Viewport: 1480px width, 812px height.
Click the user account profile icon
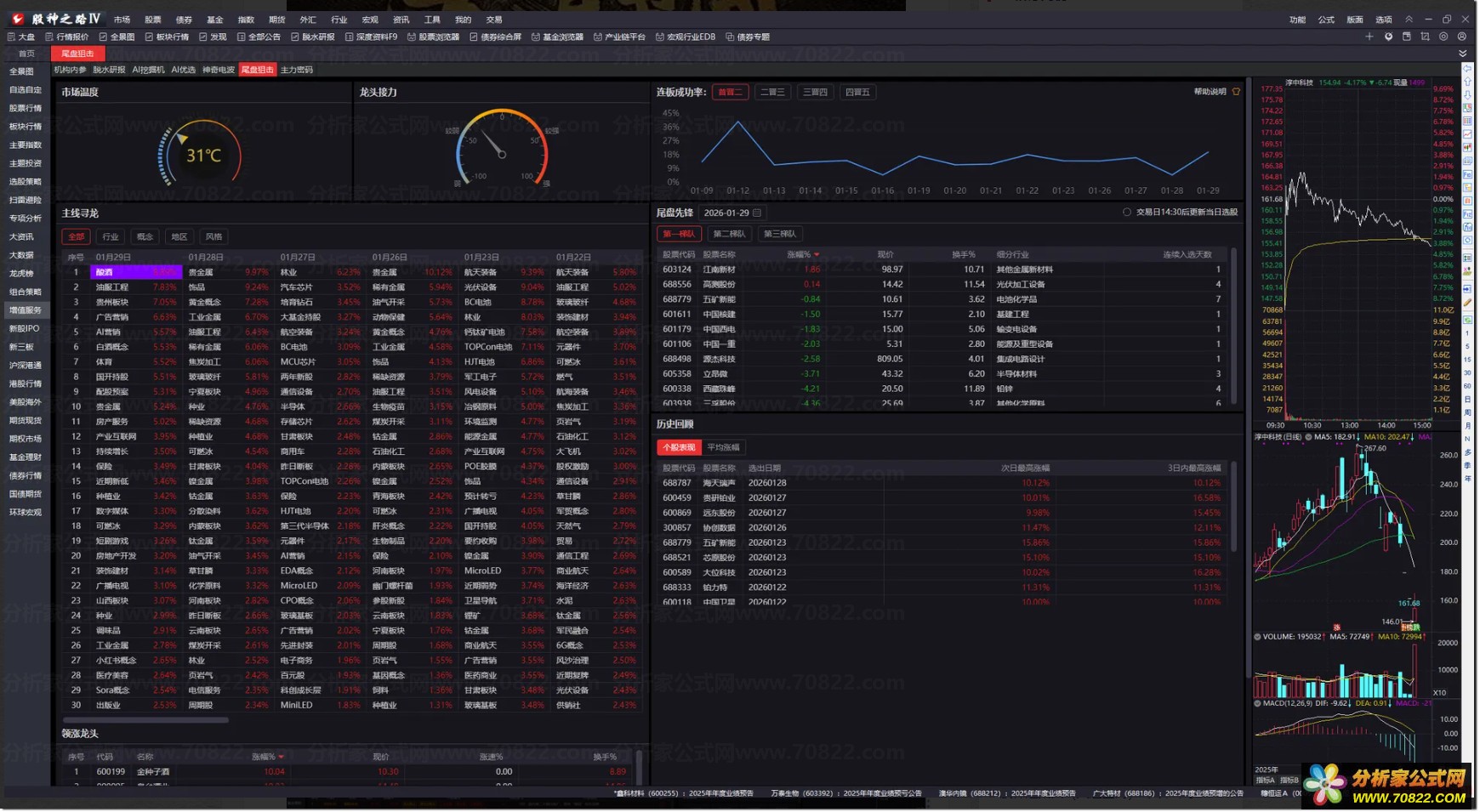point(1462,37)
